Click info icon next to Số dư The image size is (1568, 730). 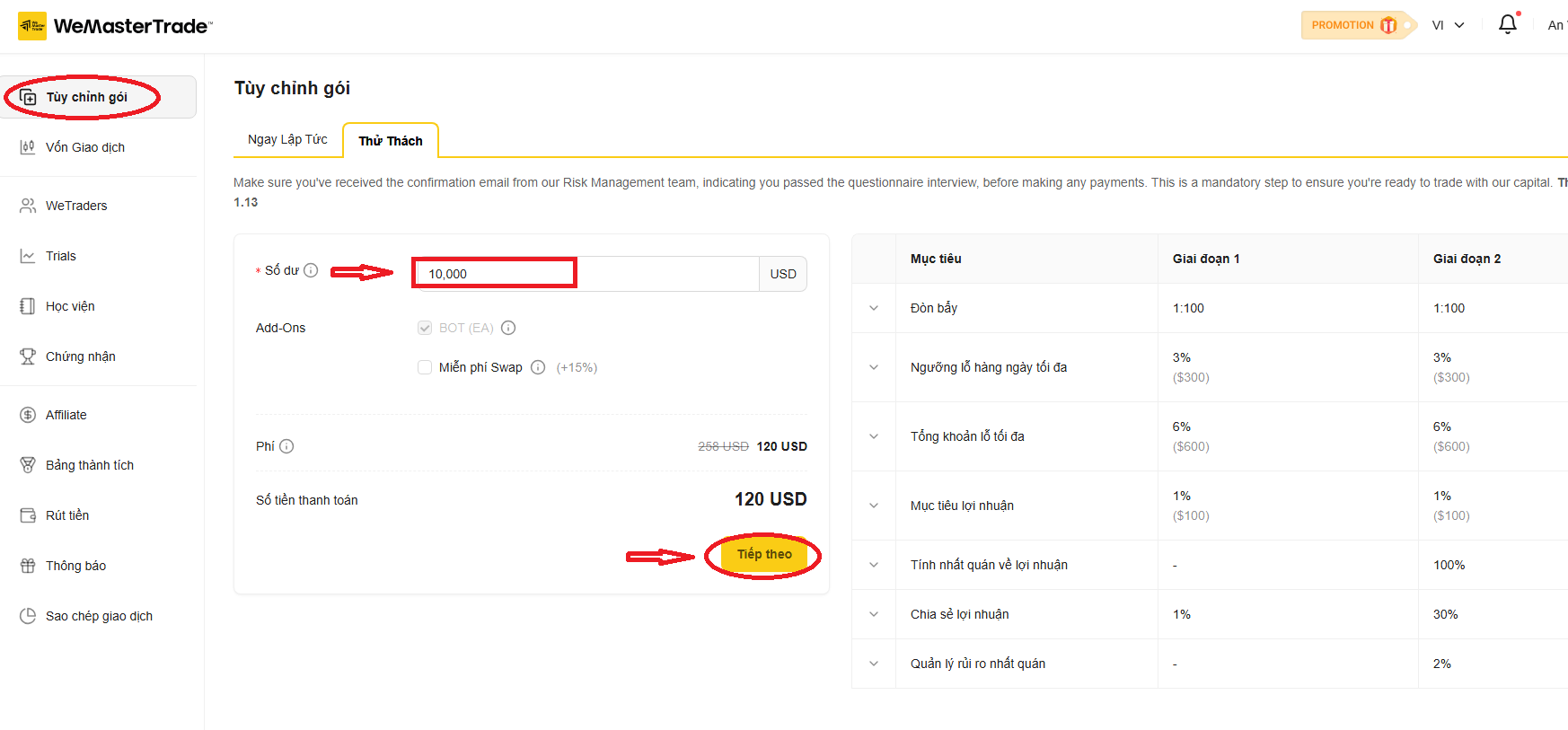[x=311, y=270]
